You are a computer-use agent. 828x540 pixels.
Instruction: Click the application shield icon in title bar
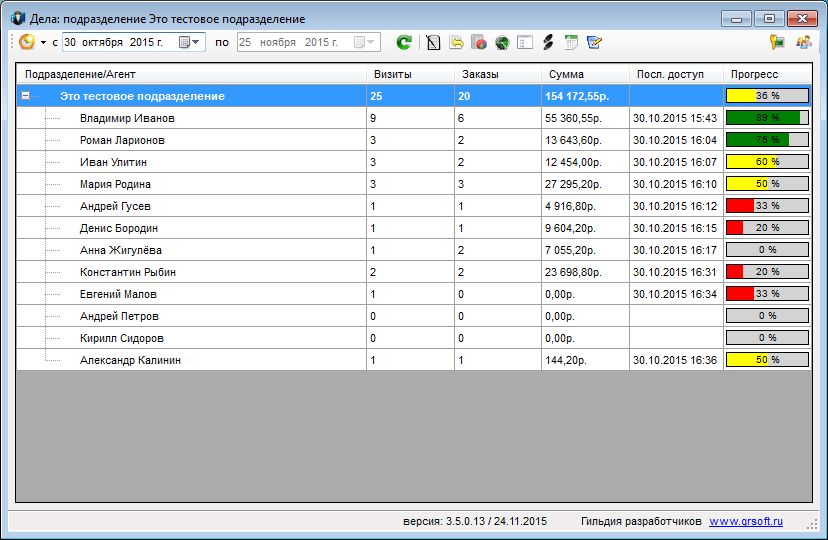point(18,18)
